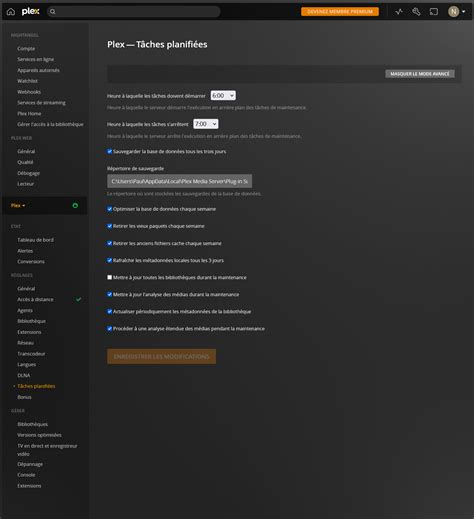The width and height of the screenshot is (474, 519).
Task: Toggle Actualiser périodiquement les métadonnées checkbox
Action: [x=110, y=311]
